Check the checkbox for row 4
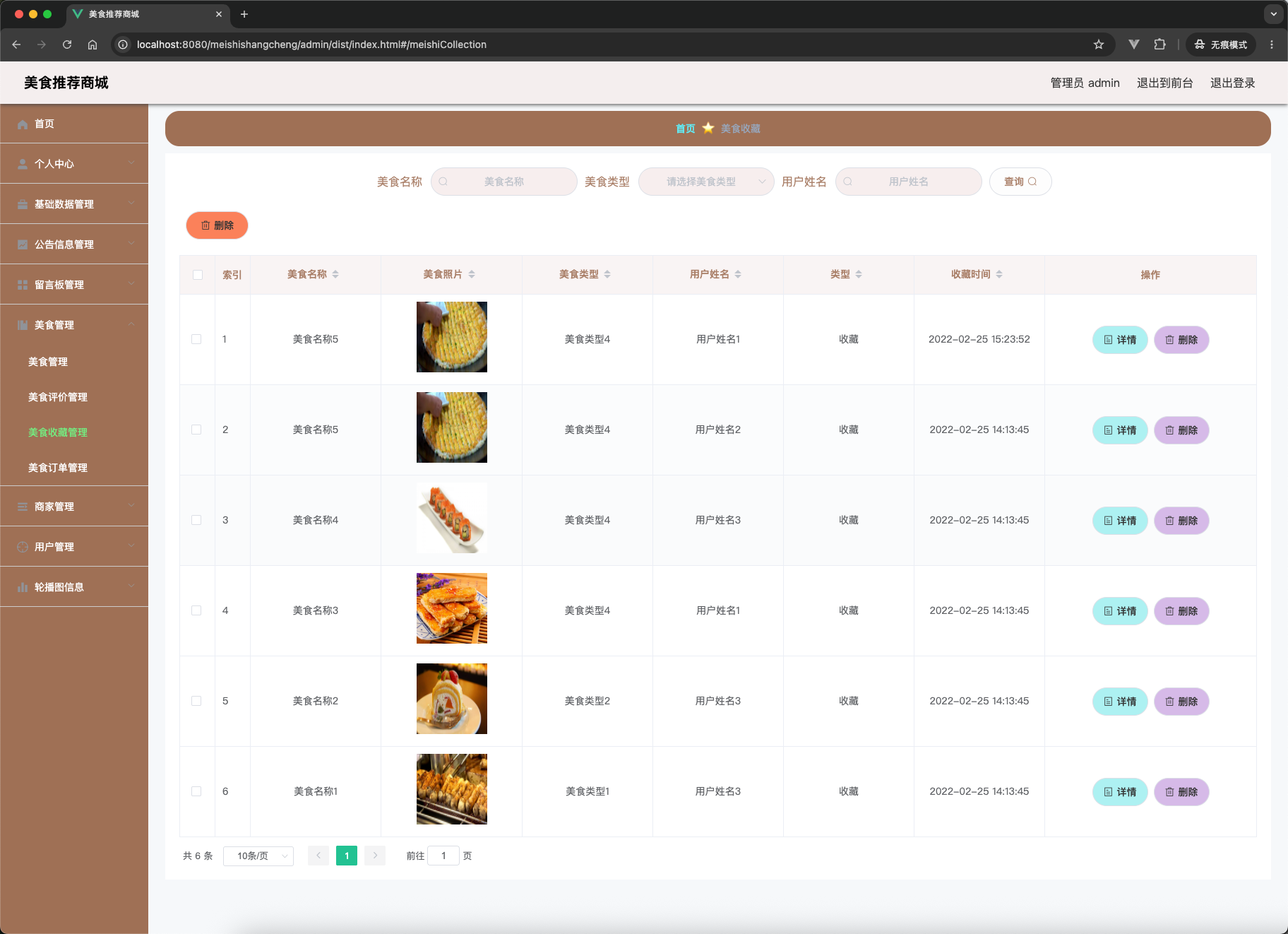 196,610
